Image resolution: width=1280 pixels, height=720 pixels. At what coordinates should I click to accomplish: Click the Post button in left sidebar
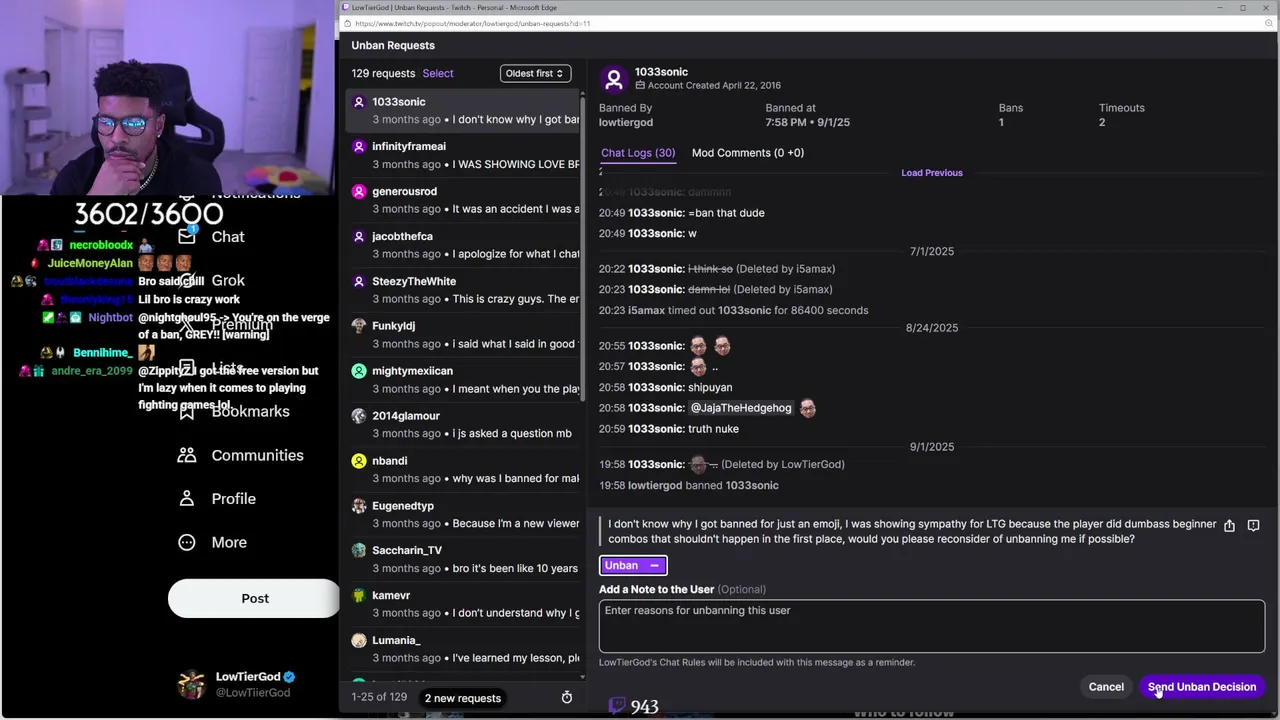click(x=254, y=598)
